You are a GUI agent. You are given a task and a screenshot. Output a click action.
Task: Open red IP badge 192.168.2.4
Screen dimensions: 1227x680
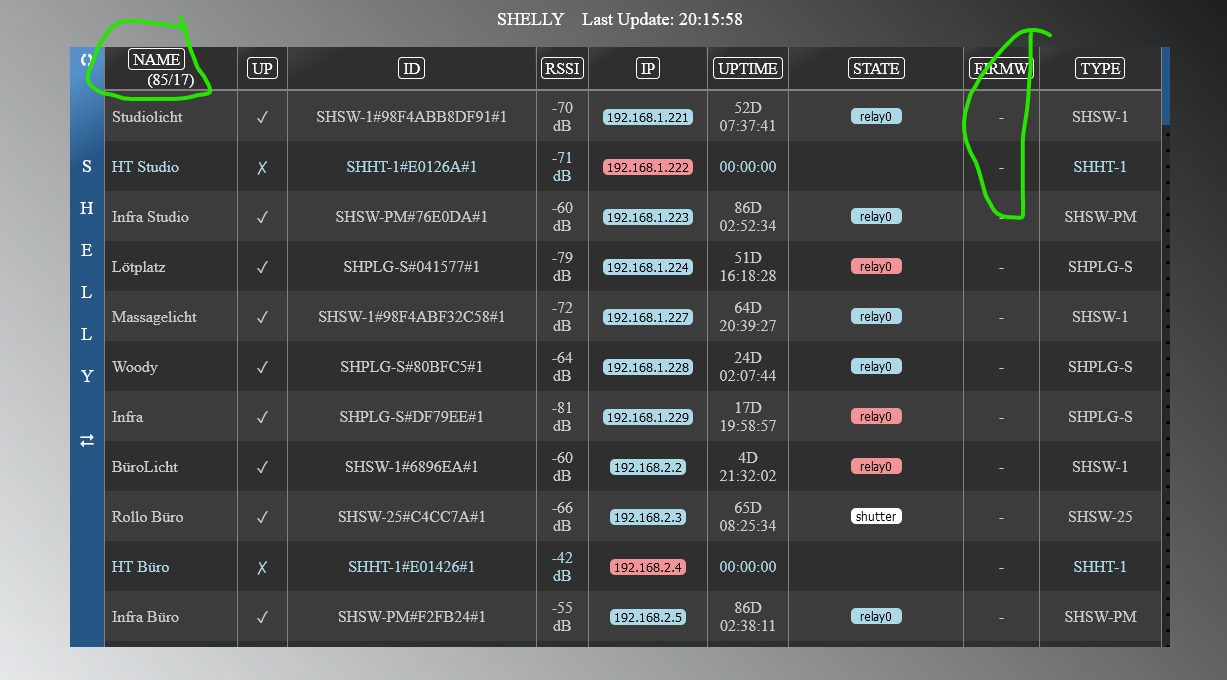click(648, 567)
